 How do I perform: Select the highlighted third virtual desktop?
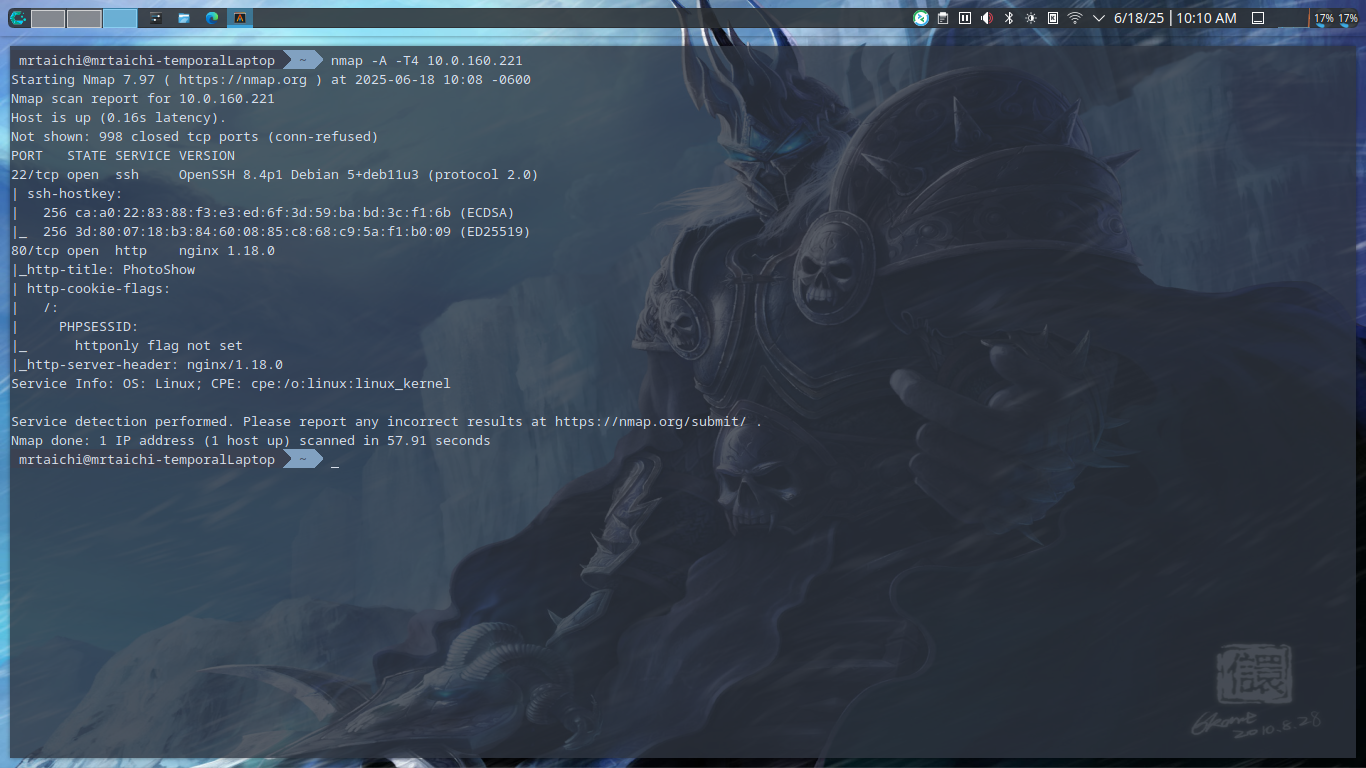point(120,18)
